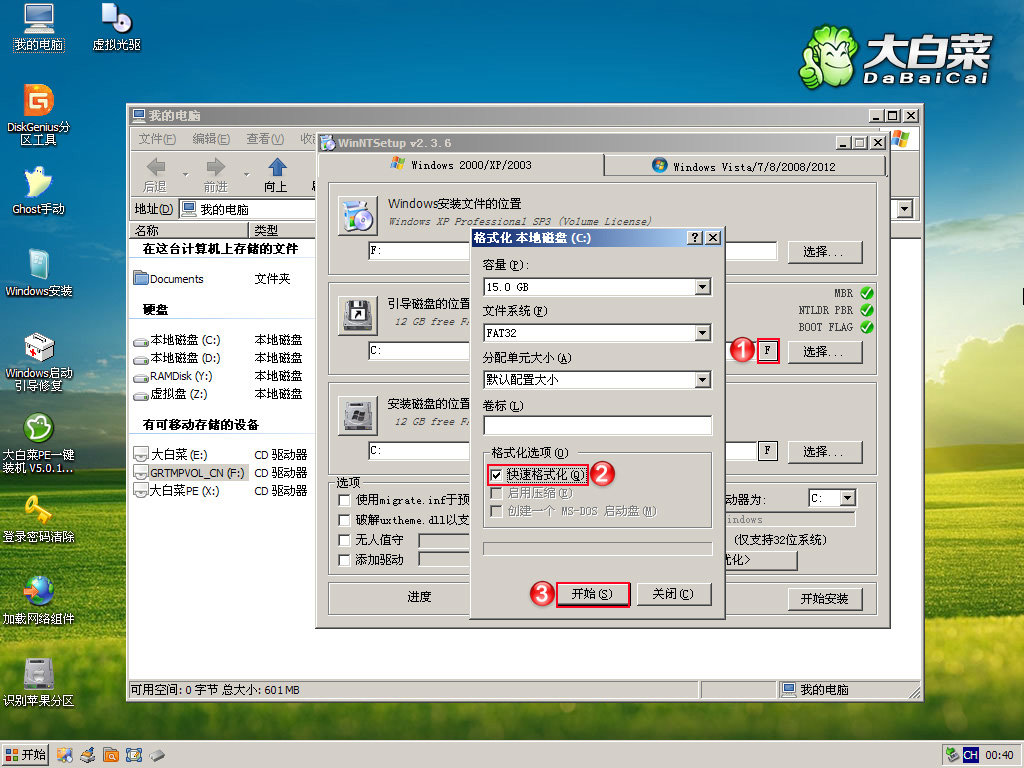Expand the 容量 capacity dropdown
Viewport: 1024px width, 768px height.
pos(702,288)
